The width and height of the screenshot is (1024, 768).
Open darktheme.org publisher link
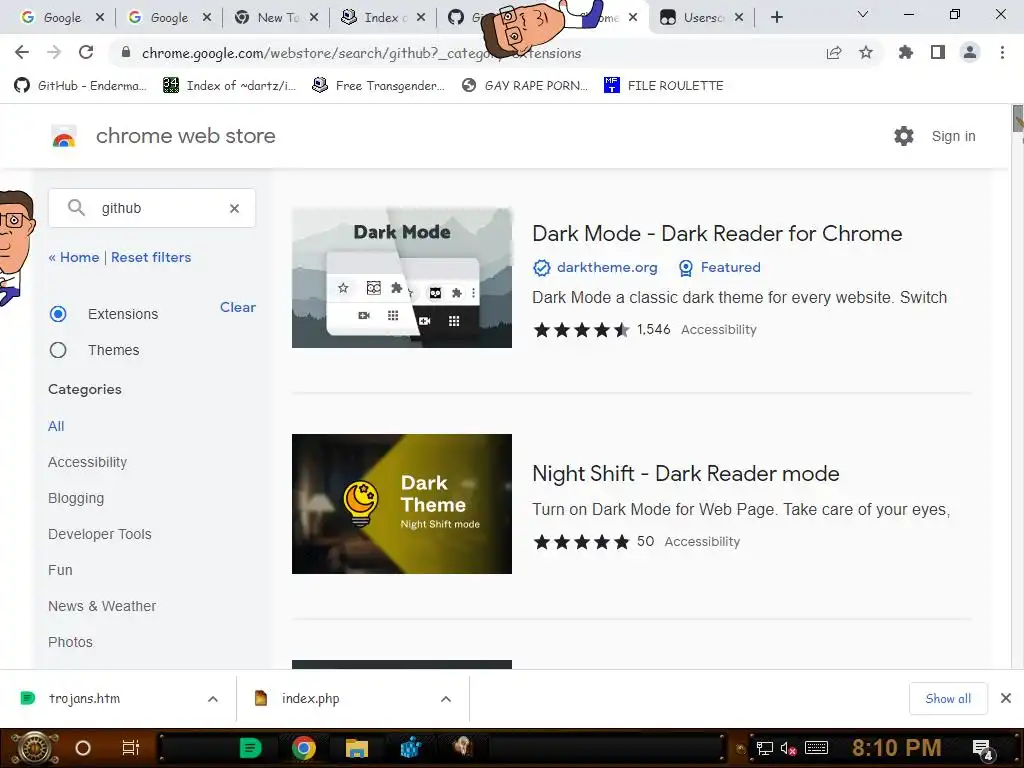click(x=607, y=267)
